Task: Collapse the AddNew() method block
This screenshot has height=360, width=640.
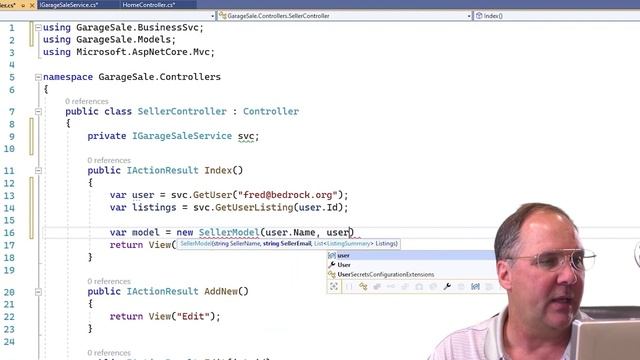Action: (38, 292)
